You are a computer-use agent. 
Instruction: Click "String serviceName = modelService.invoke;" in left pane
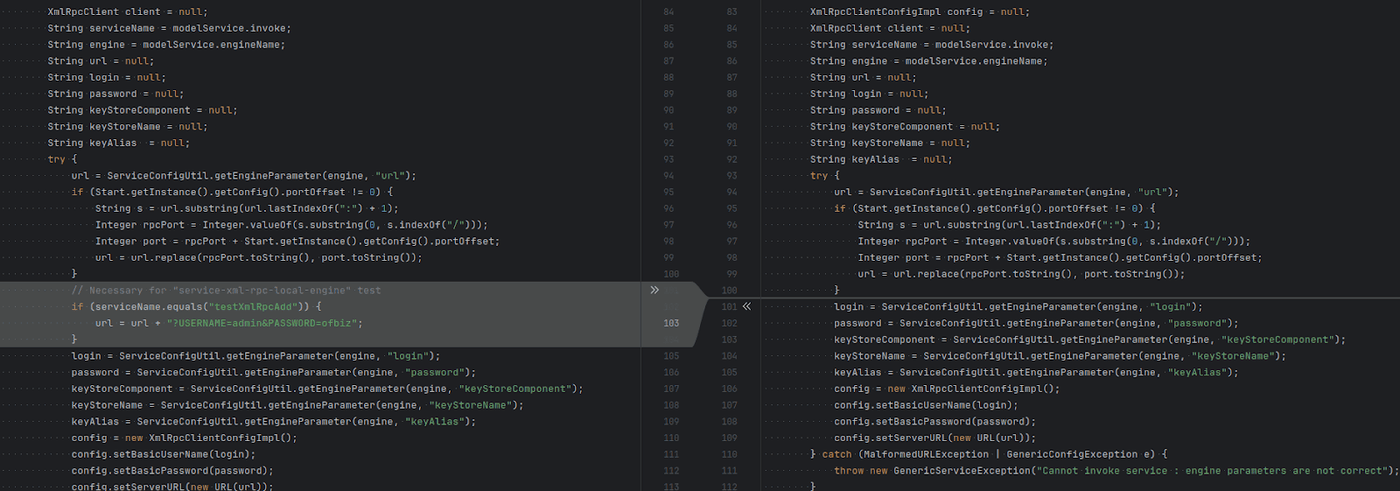(x=169, y=28)
